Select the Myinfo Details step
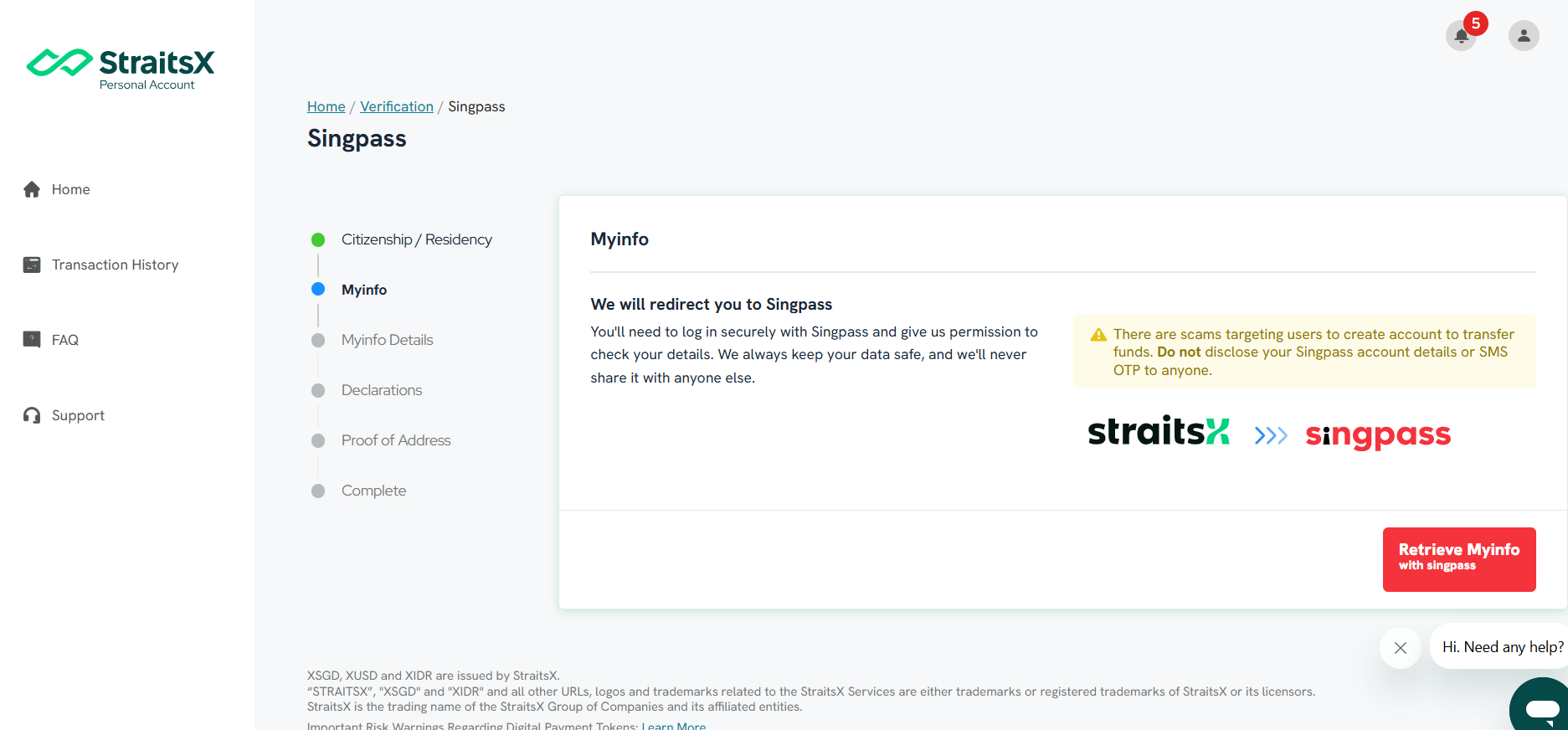The width and height of the screenshot is (1568, 730). tap(388, 340)
